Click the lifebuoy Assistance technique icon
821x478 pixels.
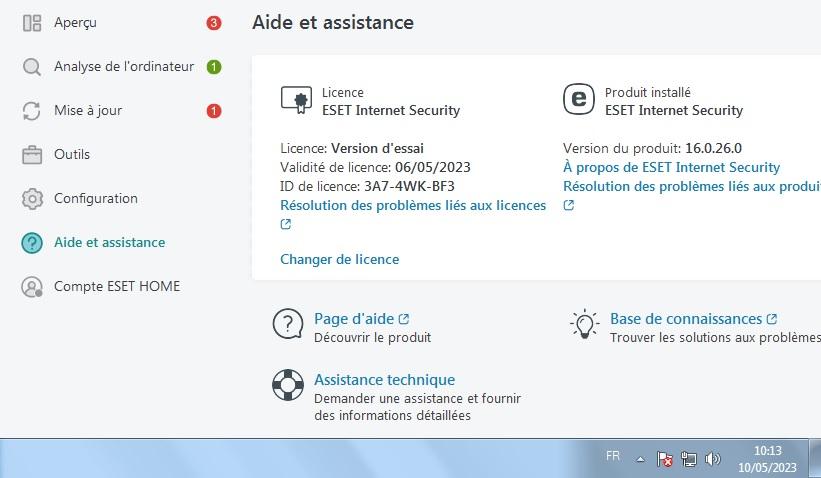pyautogui.click(x=288, y=385)
